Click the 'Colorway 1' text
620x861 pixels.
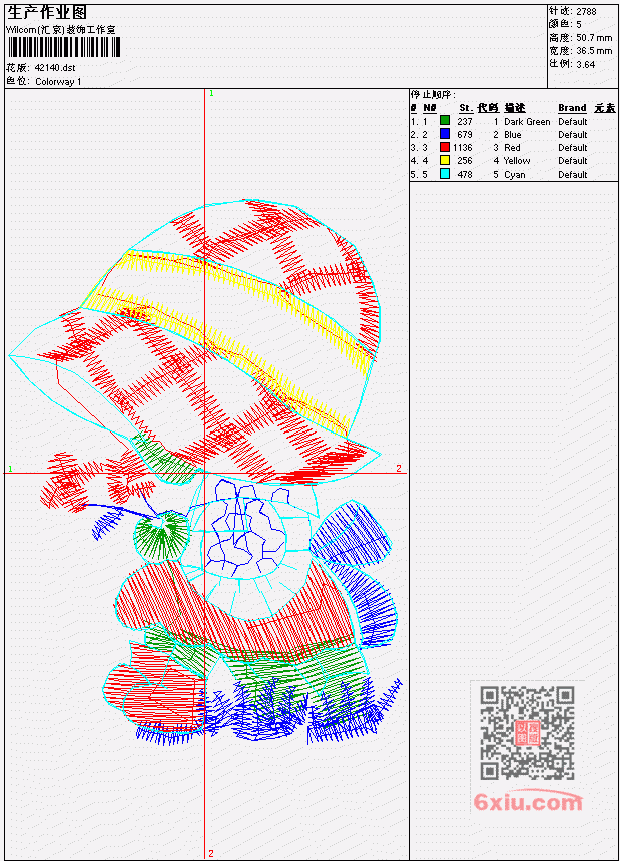[x=58, y=82]
